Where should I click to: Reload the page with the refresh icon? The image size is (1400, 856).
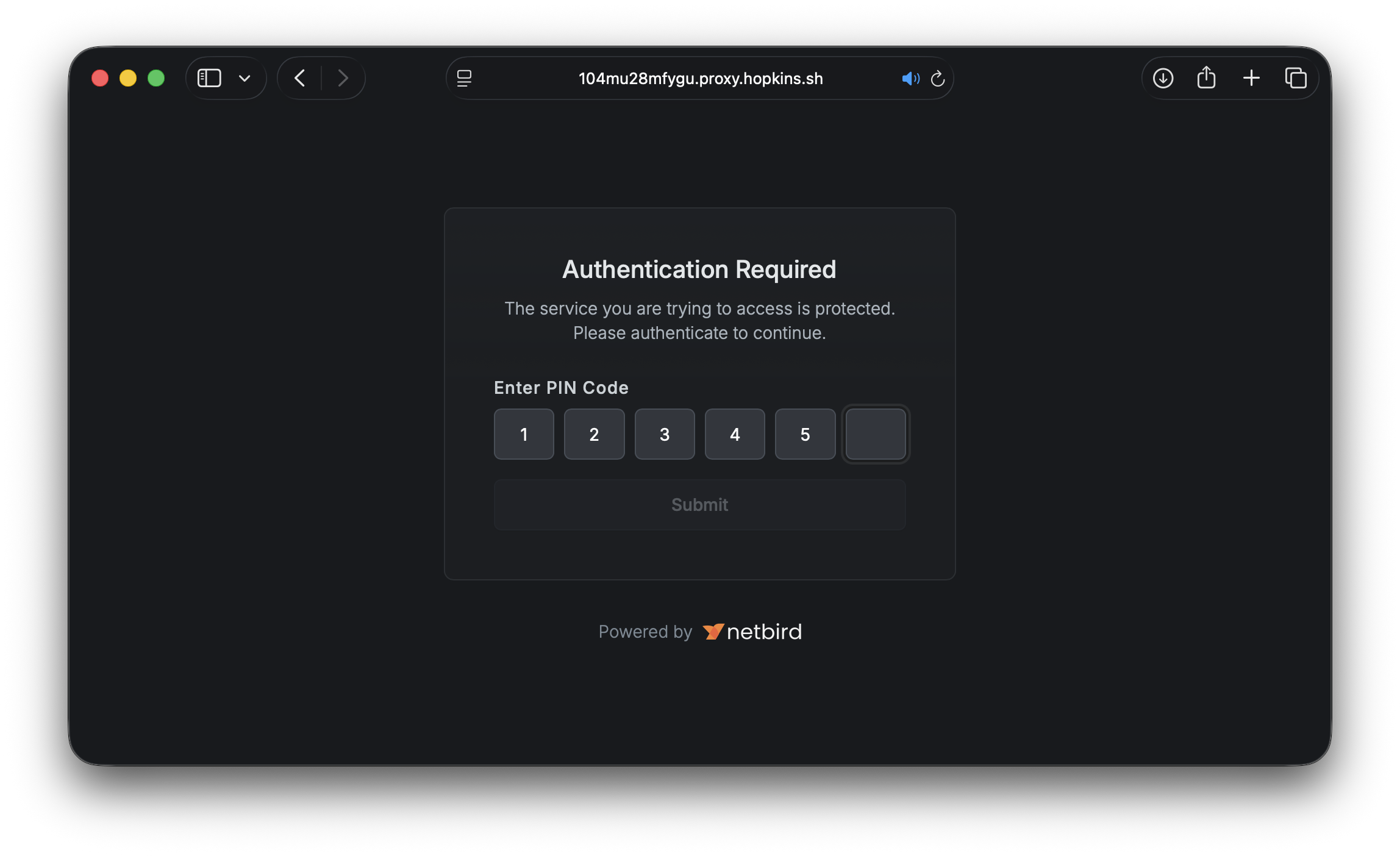pyautogui.click(x=938, y=78)
